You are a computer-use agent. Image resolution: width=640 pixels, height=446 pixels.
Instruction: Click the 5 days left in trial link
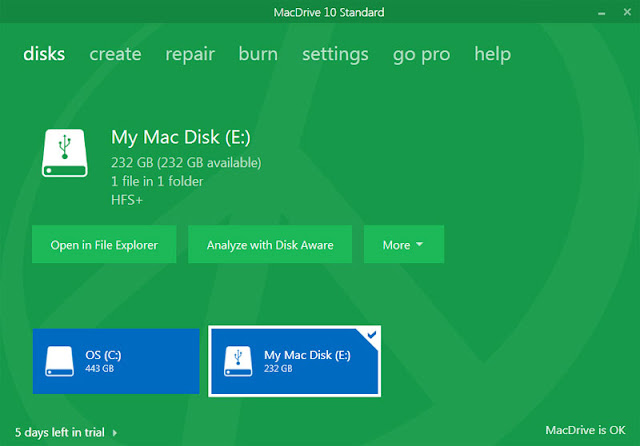tap(60, 432)
